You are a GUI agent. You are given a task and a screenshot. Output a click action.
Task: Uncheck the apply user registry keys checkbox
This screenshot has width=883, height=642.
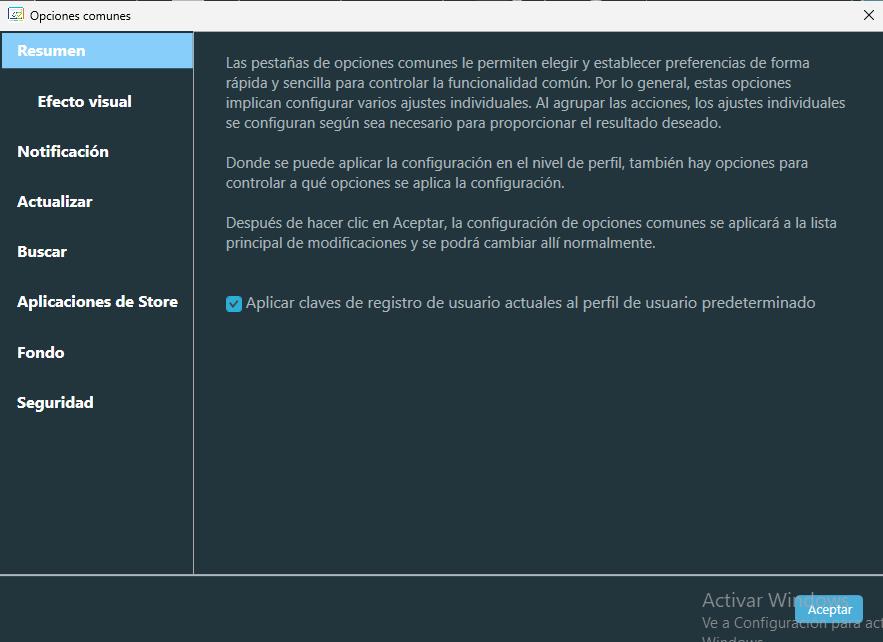coord(234,304)
